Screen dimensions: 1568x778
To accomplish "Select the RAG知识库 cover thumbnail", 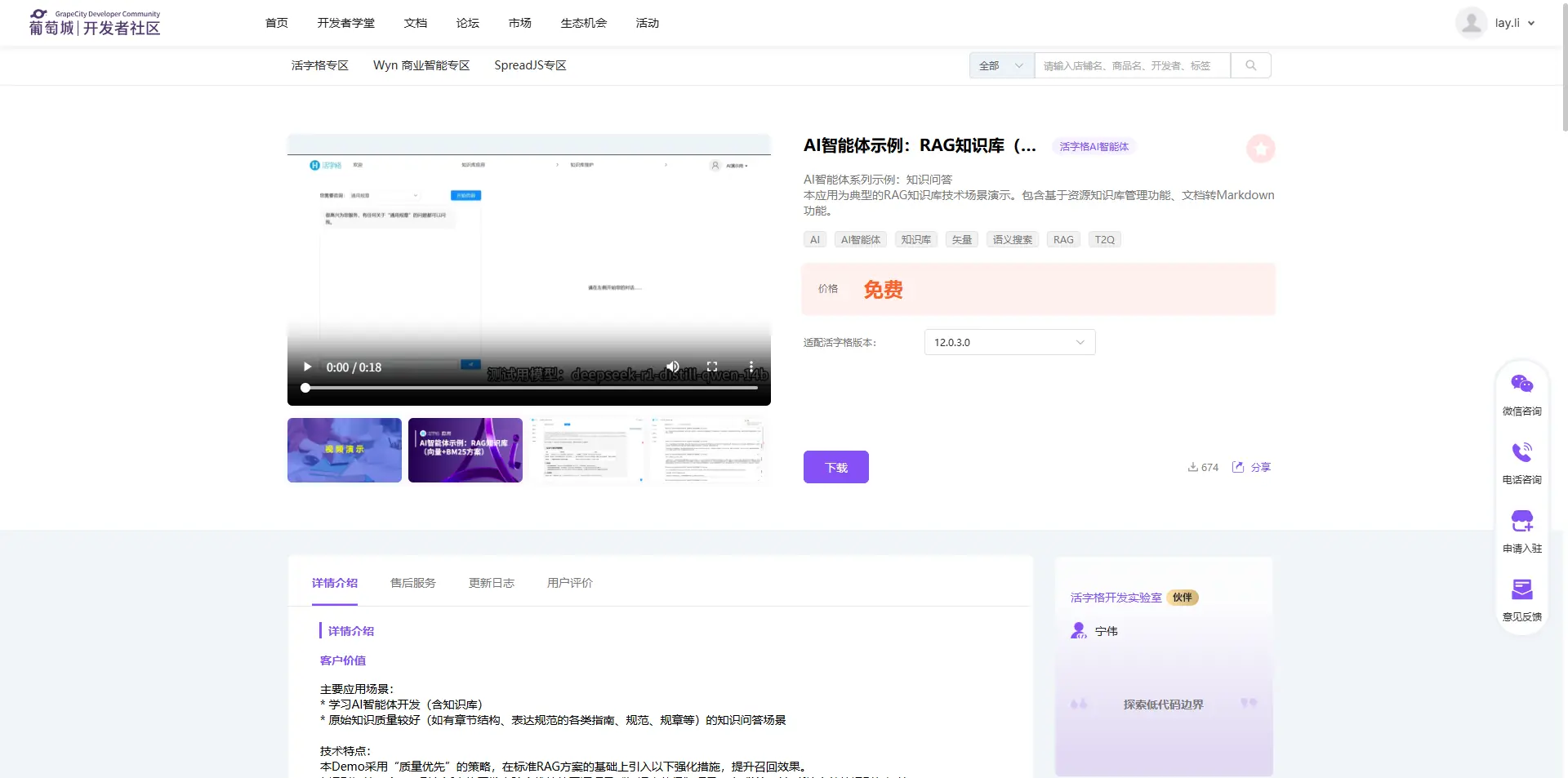I will point(465,450).
